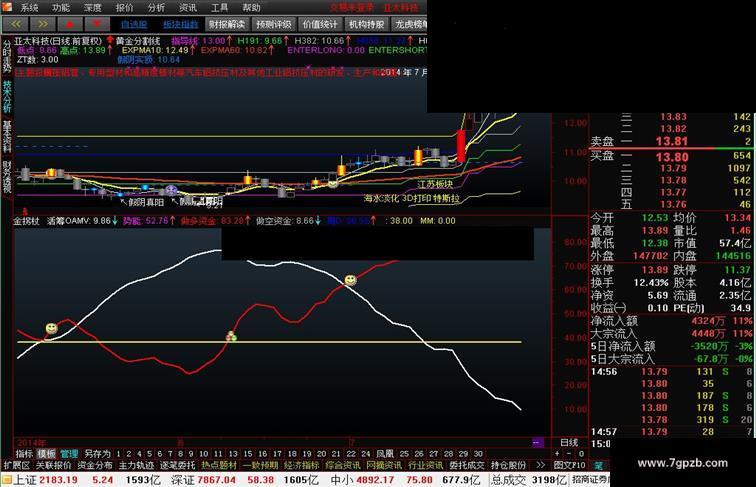Click the 日线 period selector

point(569,443)
